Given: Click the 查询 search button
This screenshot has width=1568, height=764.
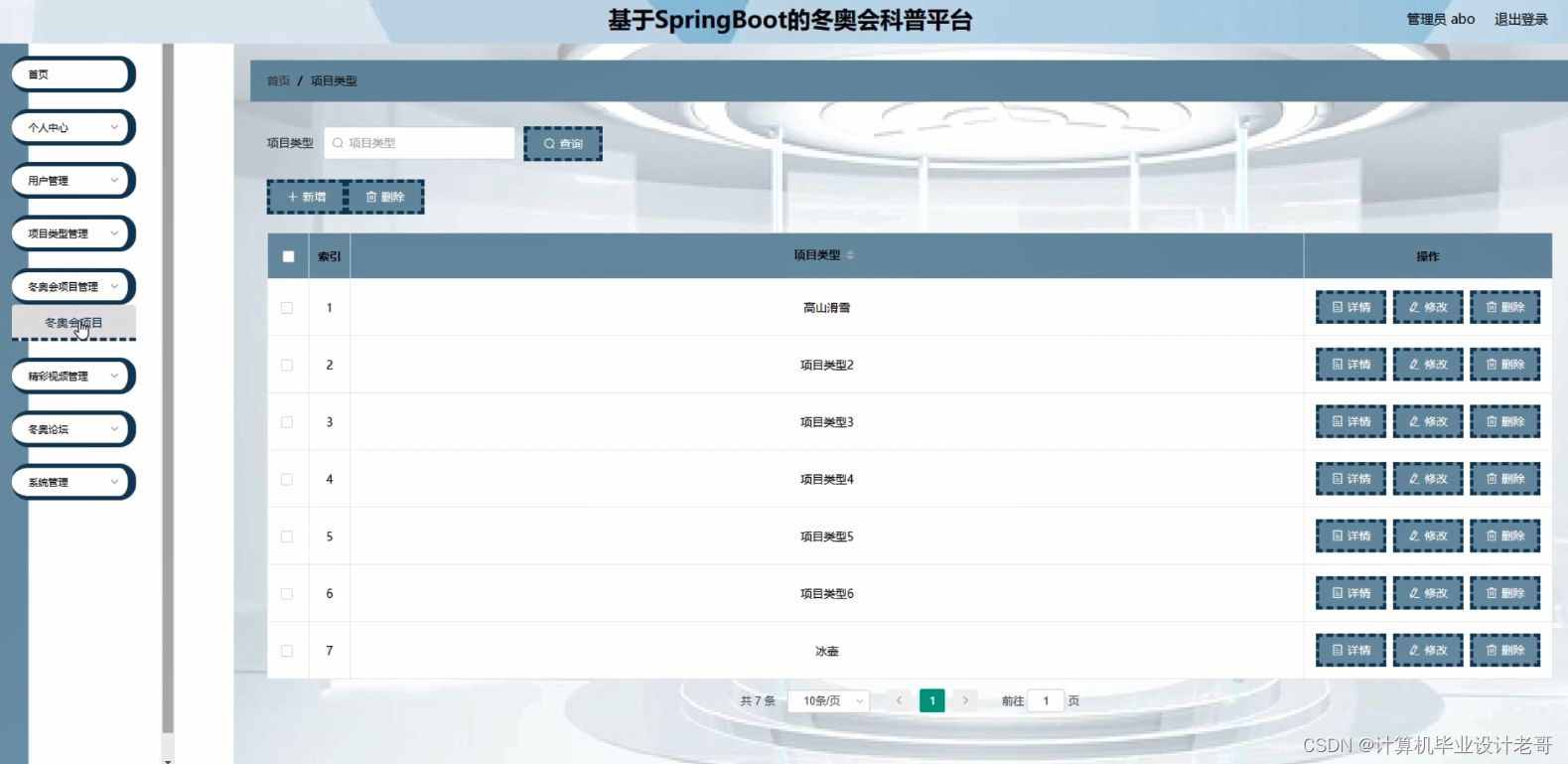Looking at the screenshot, I should tap(563, 144).
